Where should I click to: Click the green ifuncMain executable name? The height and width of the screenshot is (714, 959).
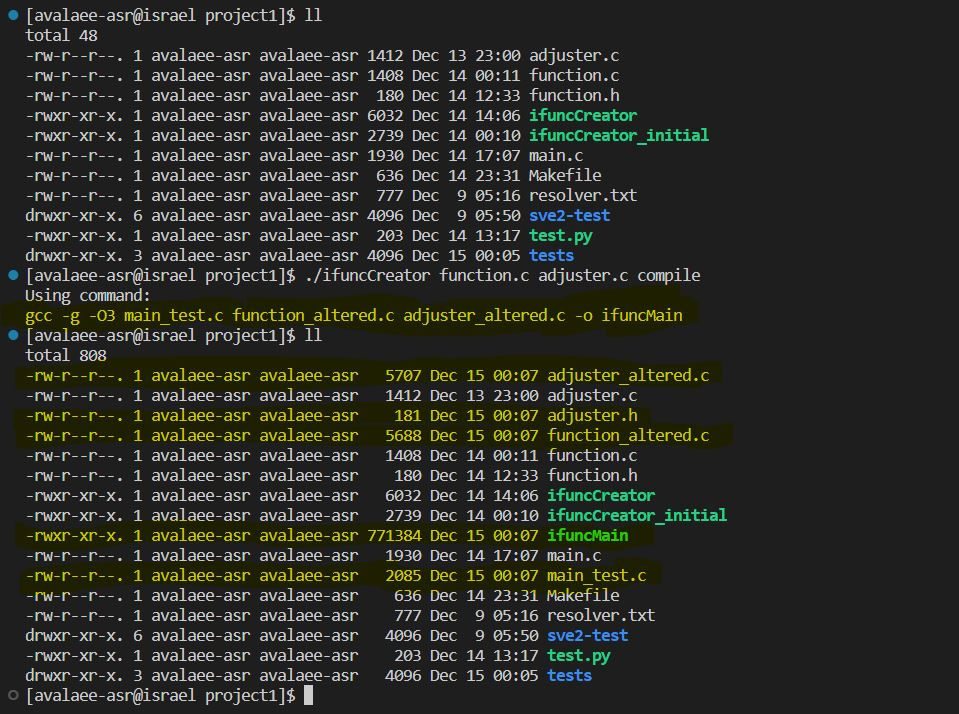tap(587, 535)
